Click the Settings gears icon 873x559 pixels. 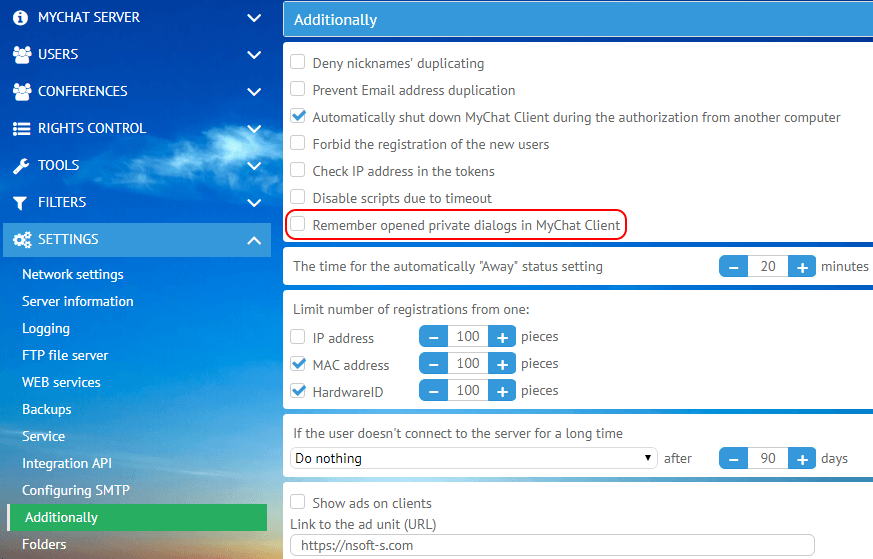21,240
